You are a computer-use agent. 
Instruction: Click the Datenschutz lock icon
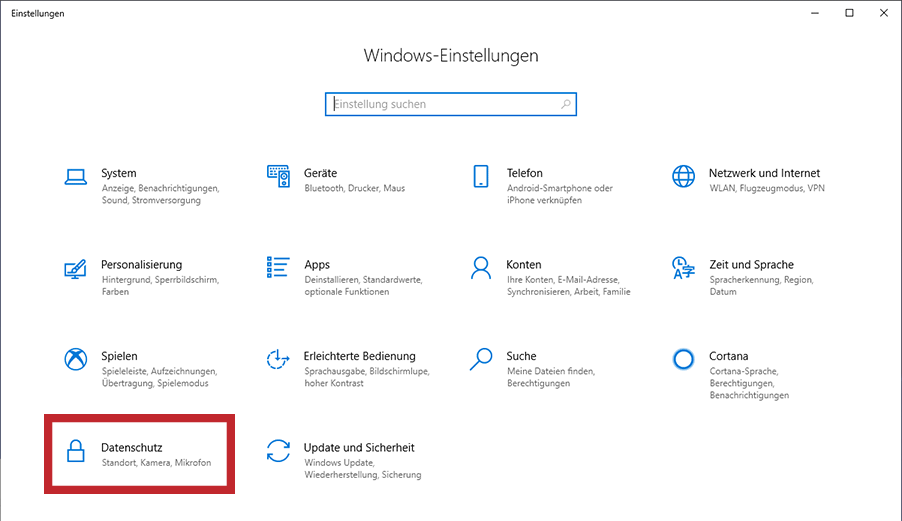[x=75, y=451]
